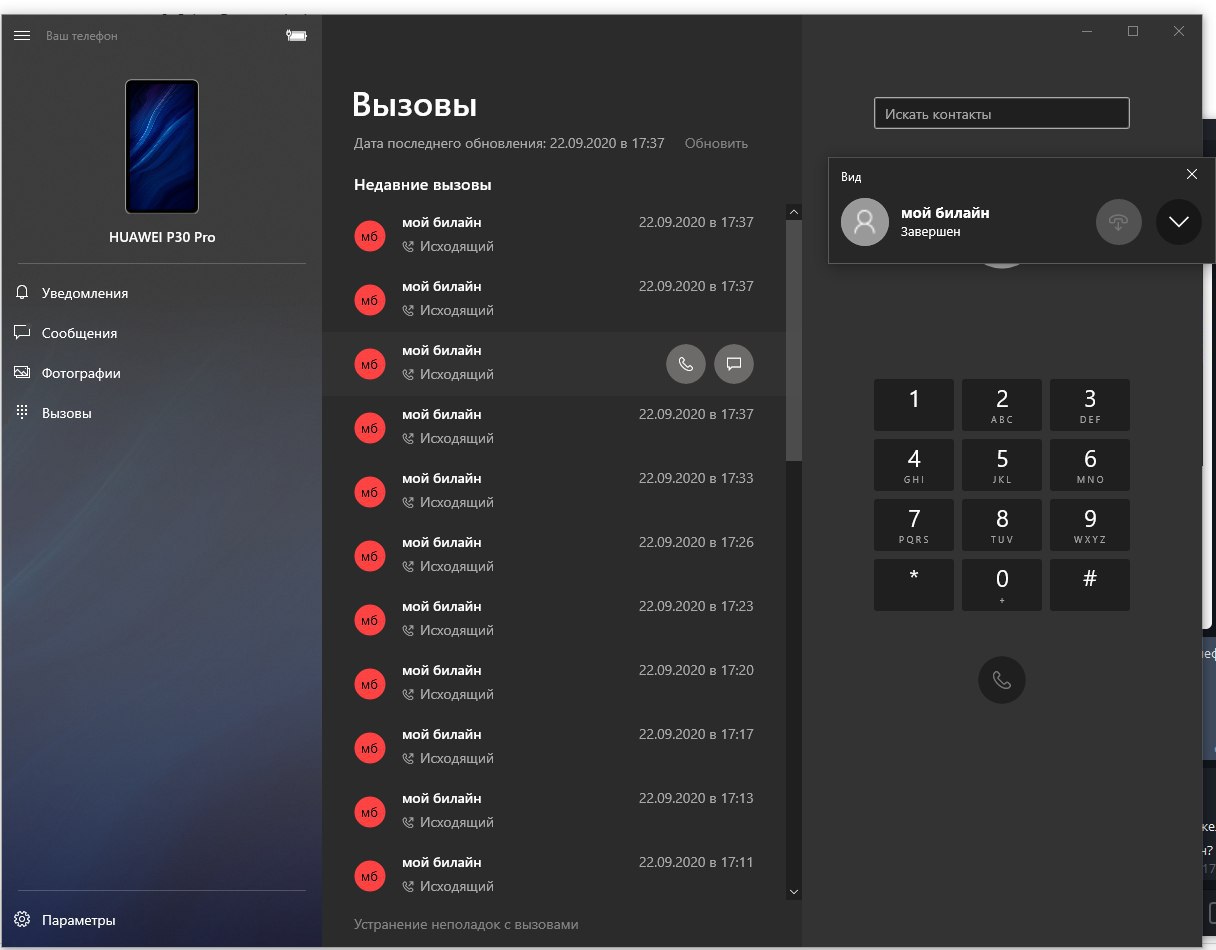Call back from the highlighted мой билайн row
This screenshot has height=950, width=1216.
pos(686,364)
